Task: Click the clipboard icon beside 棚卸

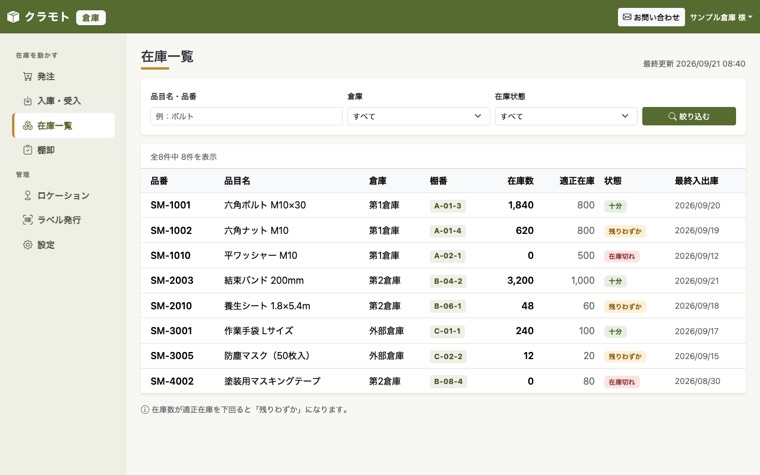Action: tap(28, 150)
